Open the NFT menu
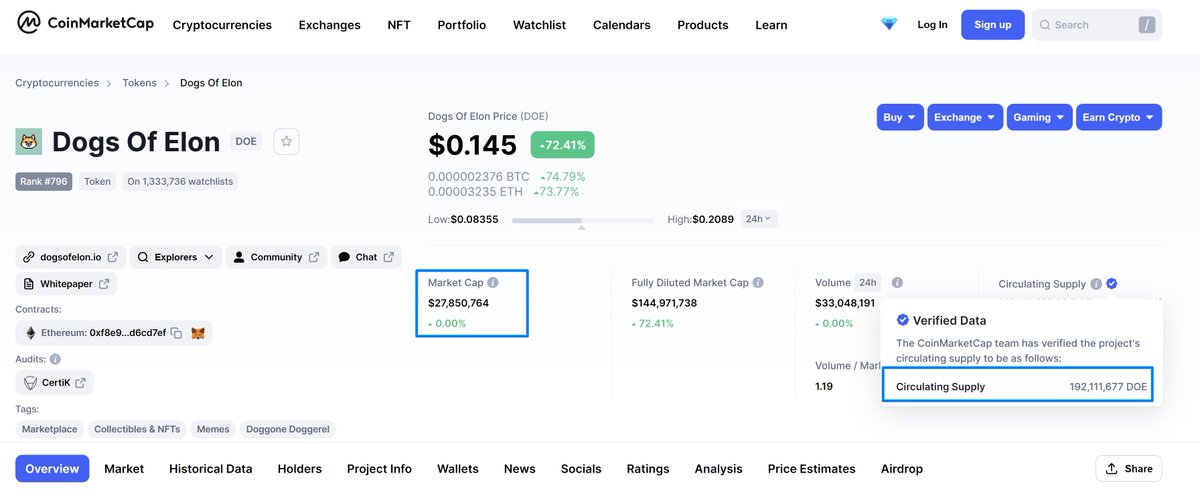The height and width of the screenshot is (492, 1200). point(399,25)
